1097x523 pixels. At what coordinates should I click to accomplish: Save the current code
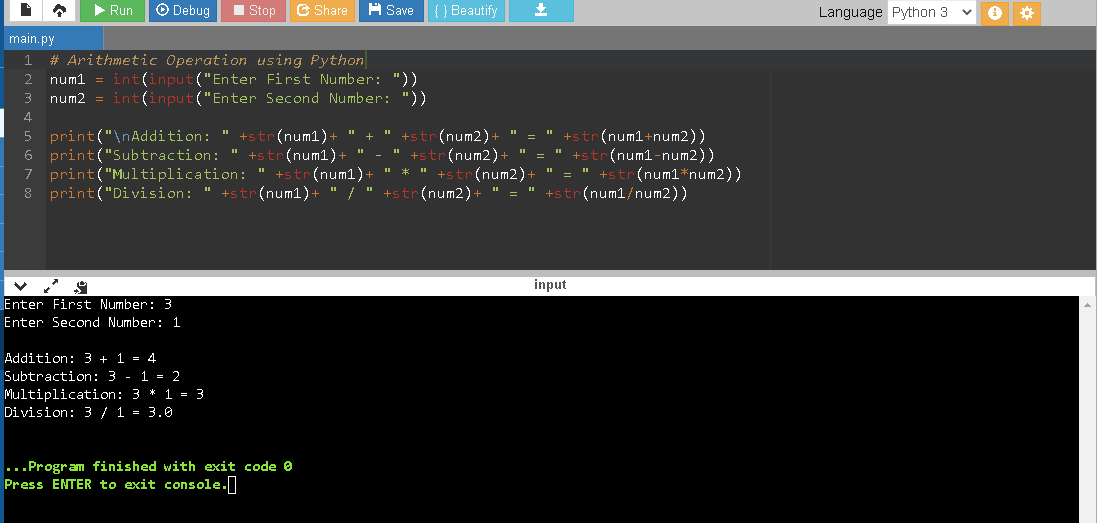[x=391, y=10]
